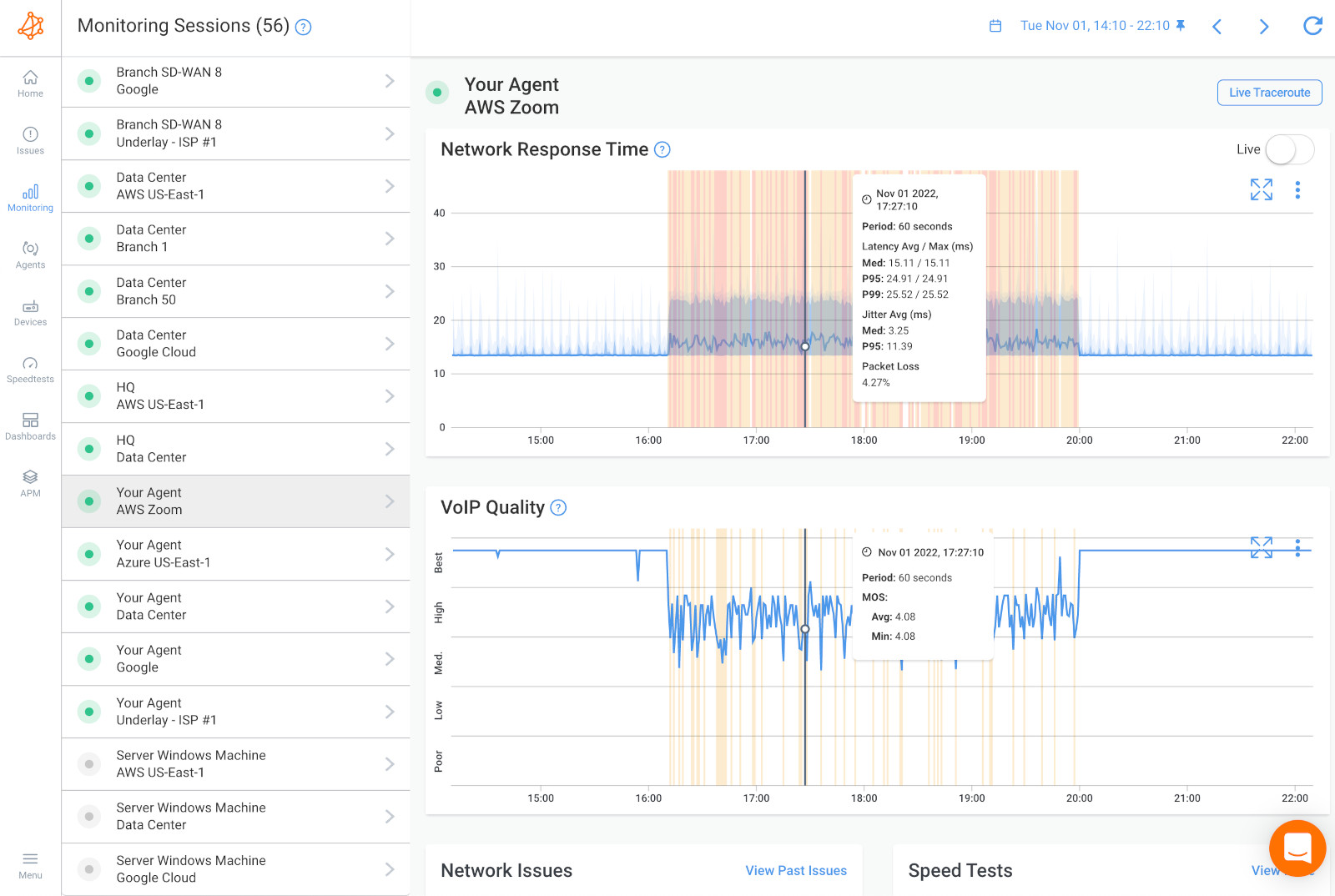
Task: Toggle the Home icon in the sidebar
Action: coord(30,81)
